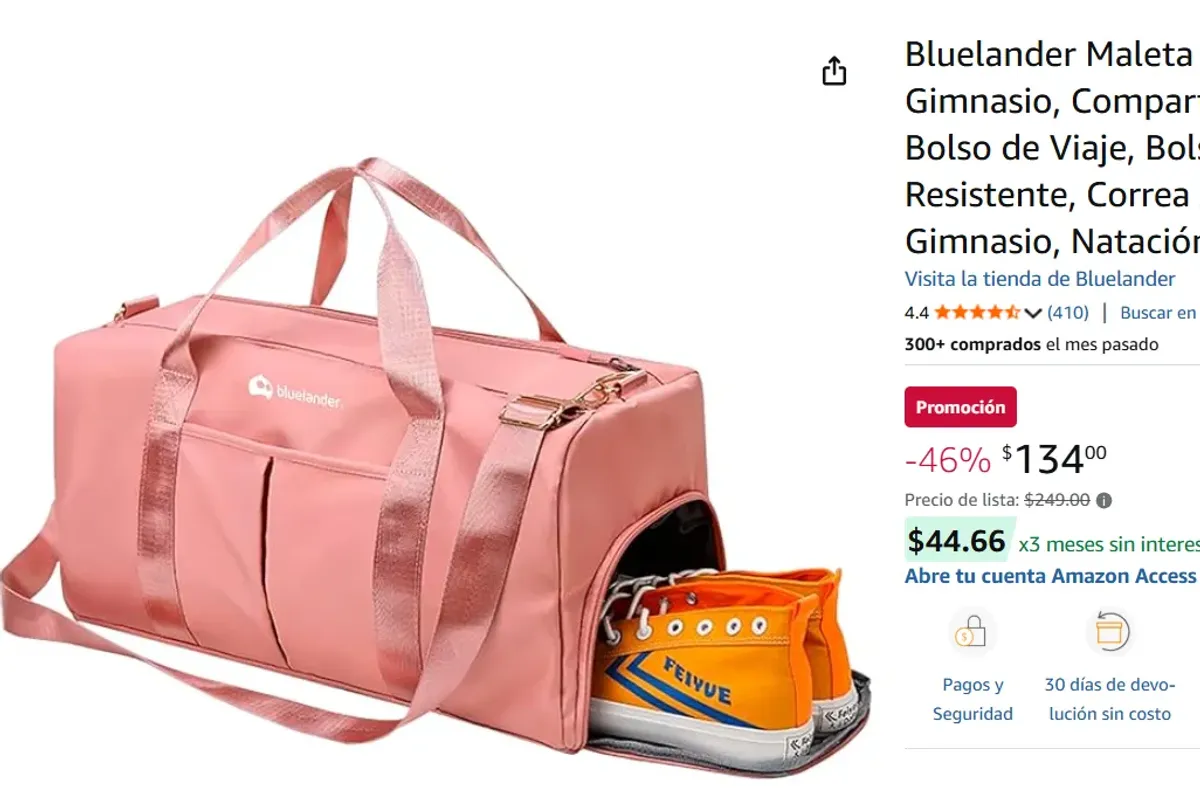Click the star rating icons
Image resolution: width=1200 pixels, height=788 pixels.
pos(977,312)
